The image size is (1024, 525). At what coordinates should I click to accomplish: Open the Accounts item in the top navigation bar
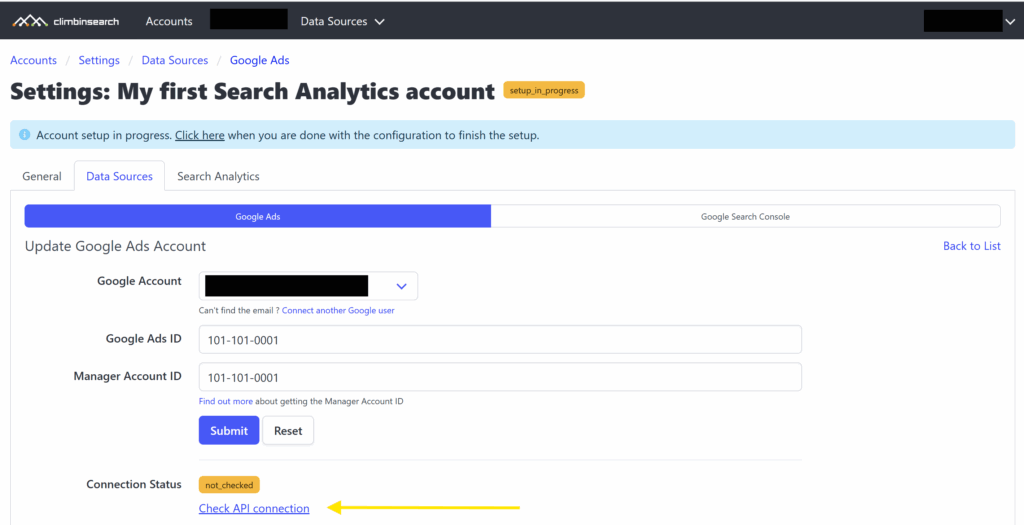tap(169, 21)
